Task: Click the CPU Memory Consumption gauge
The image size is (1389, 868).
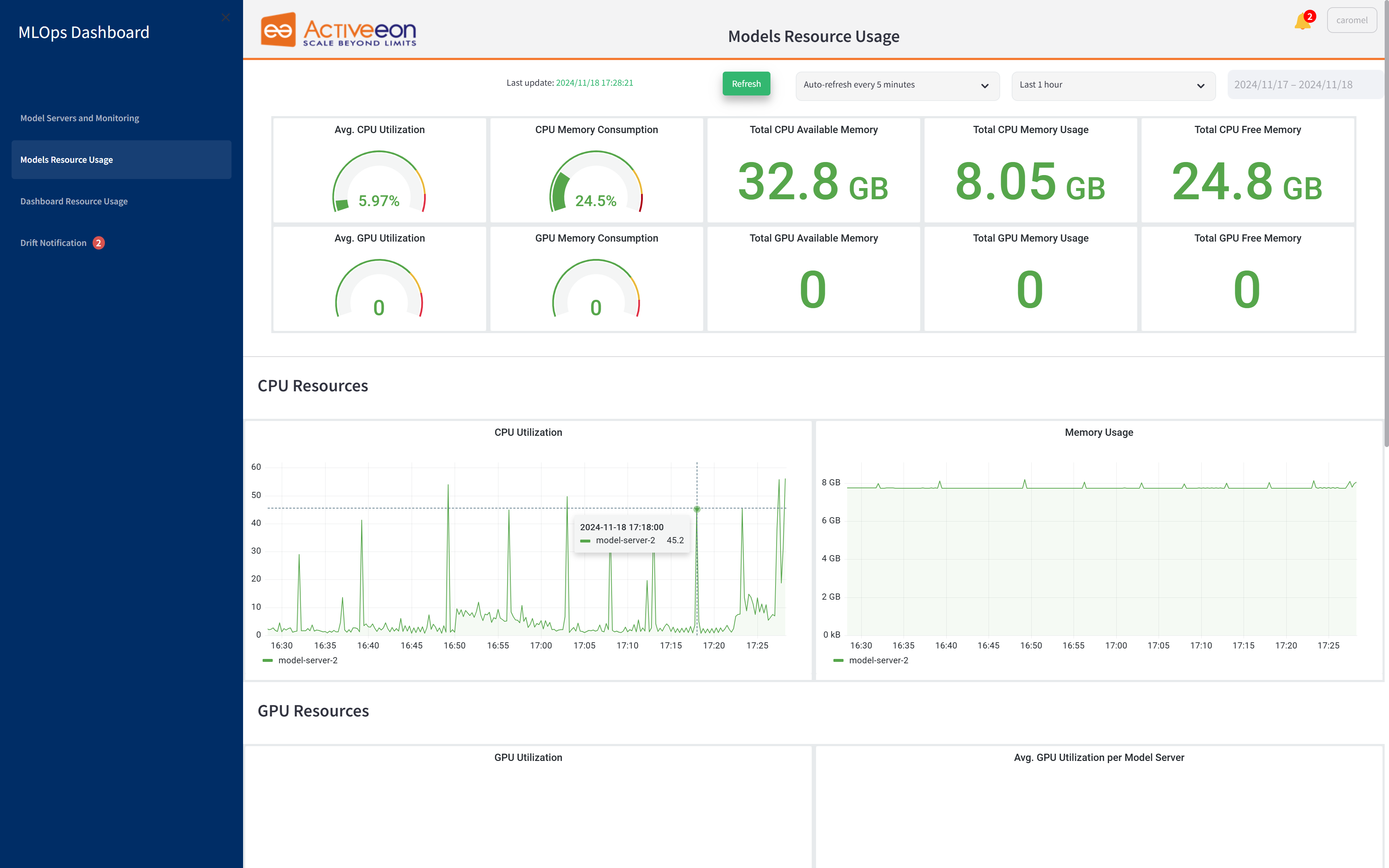Action: point(596,181)
